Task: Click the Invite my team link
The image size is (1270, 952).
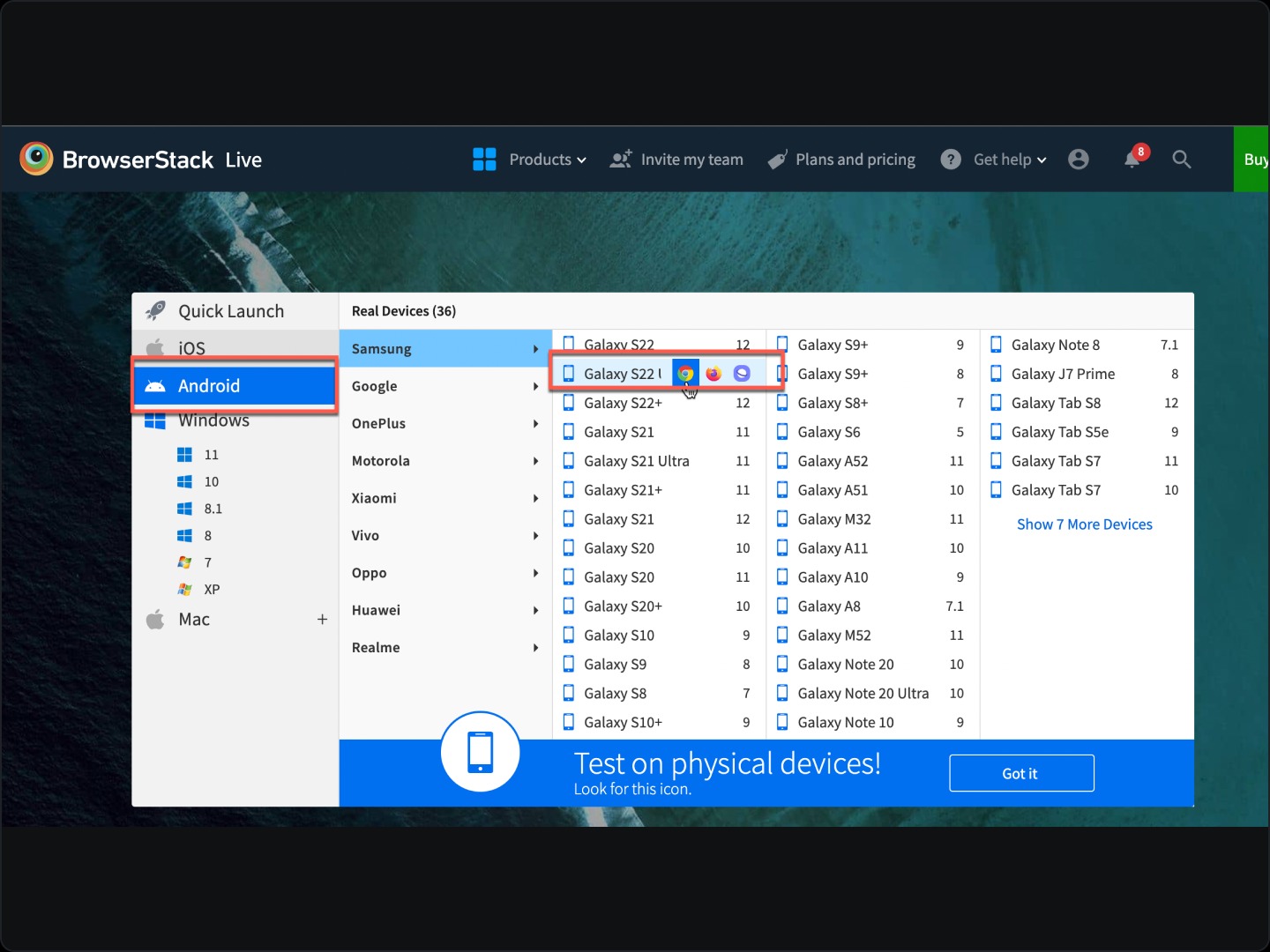Action: 692,160
